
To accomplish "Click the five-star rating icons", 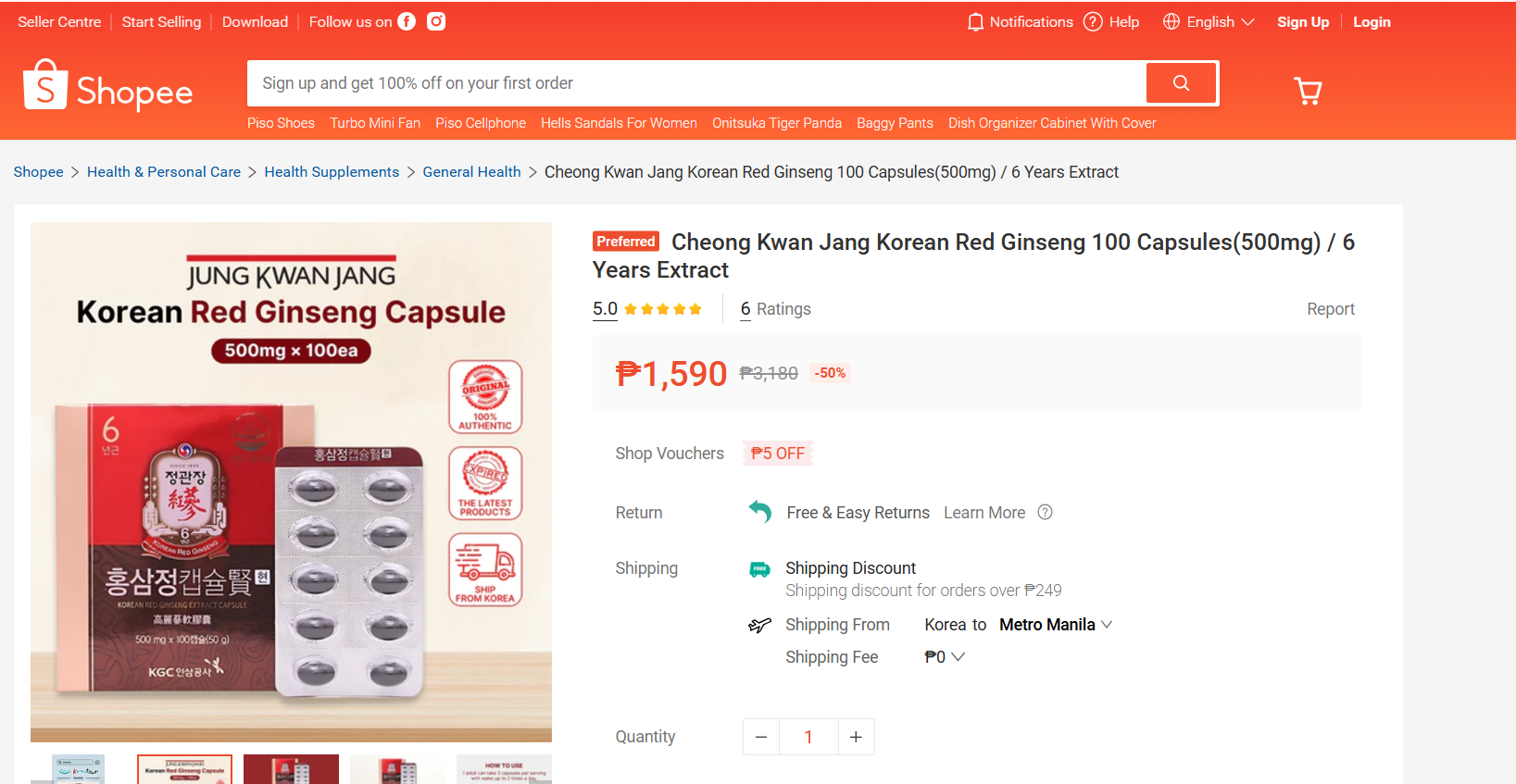I will tap(663, 309).
